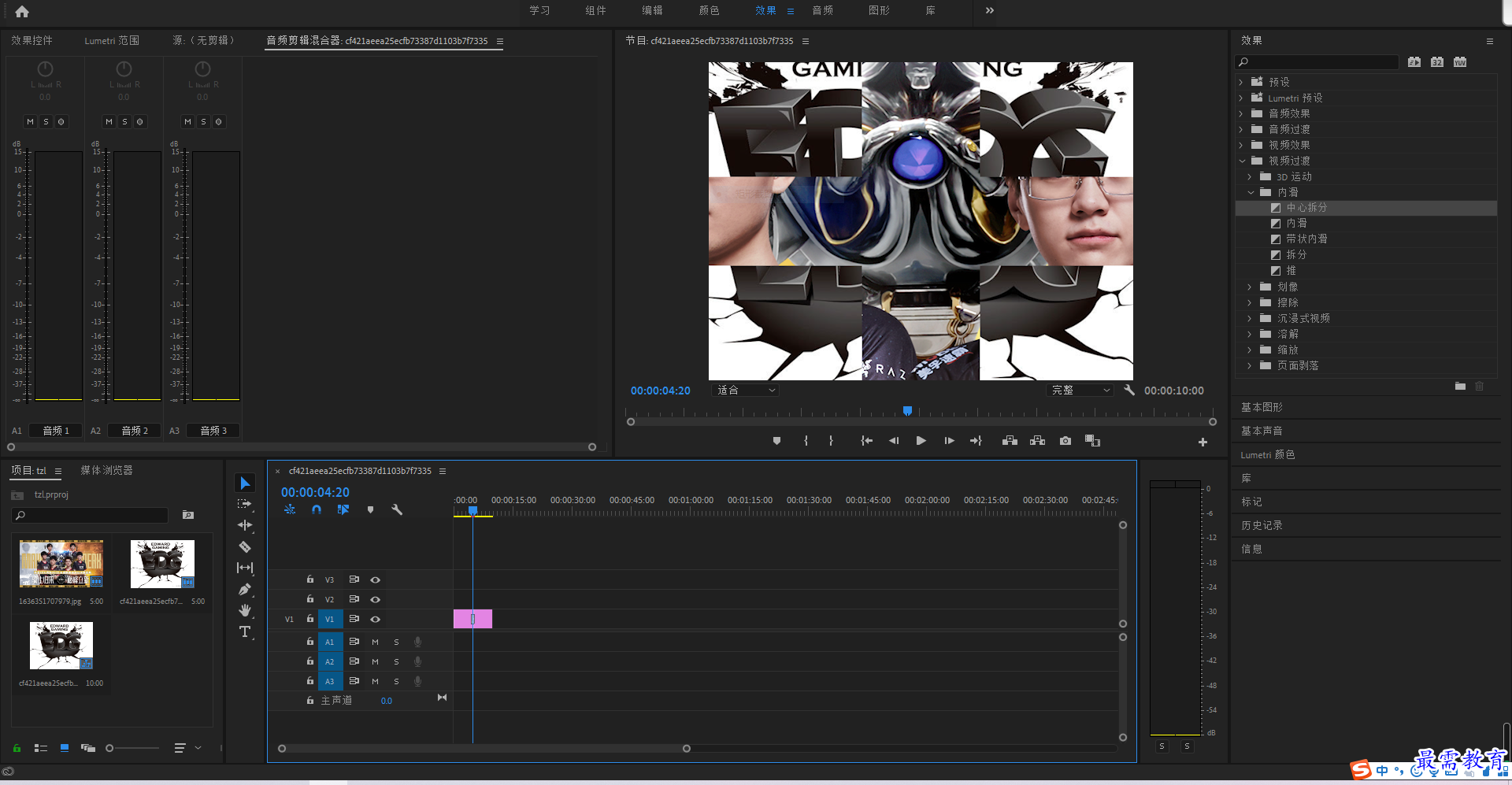Click Go to In point button

coord(866,441)
